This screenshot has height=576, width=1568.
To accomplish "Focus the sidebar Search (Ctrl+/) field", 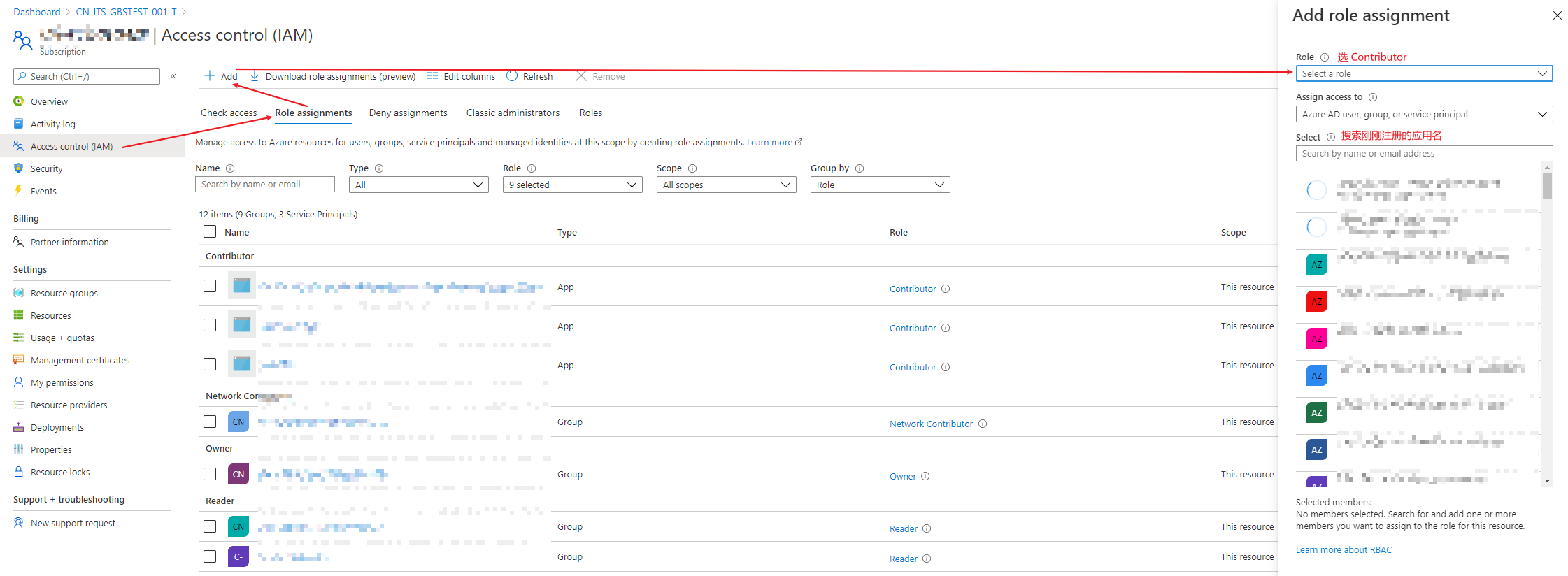I will [x=87, y=76].
